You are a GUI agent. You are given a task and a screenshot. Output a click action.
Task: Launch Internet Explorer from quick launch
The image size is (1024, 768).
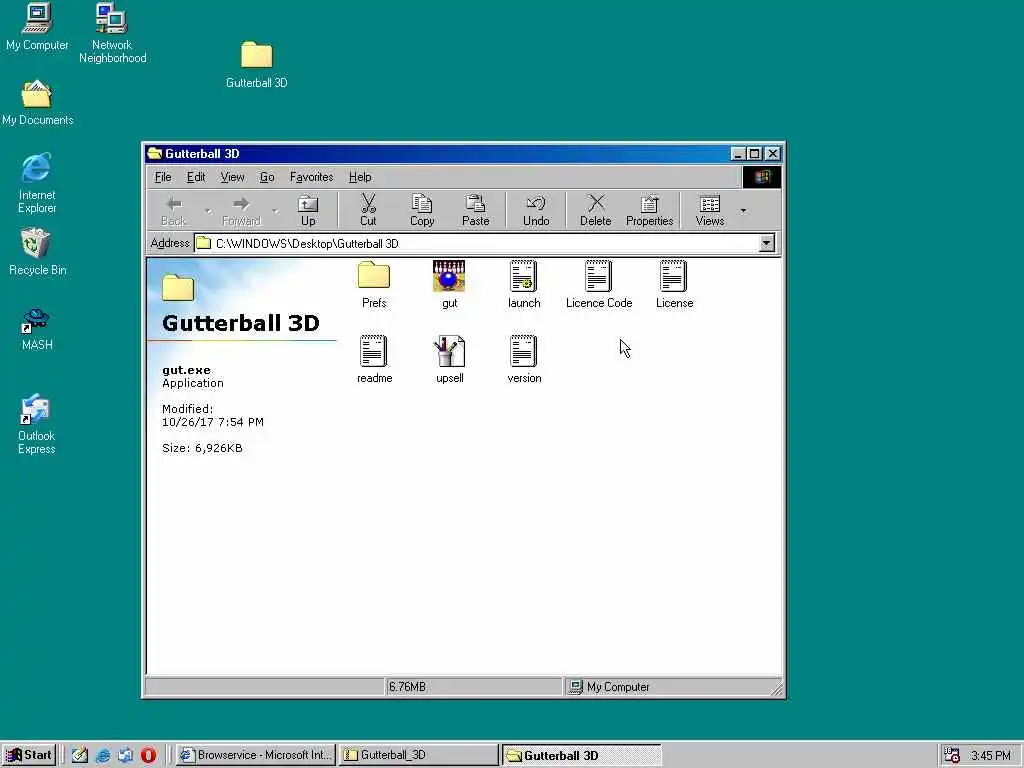[103, 755]
